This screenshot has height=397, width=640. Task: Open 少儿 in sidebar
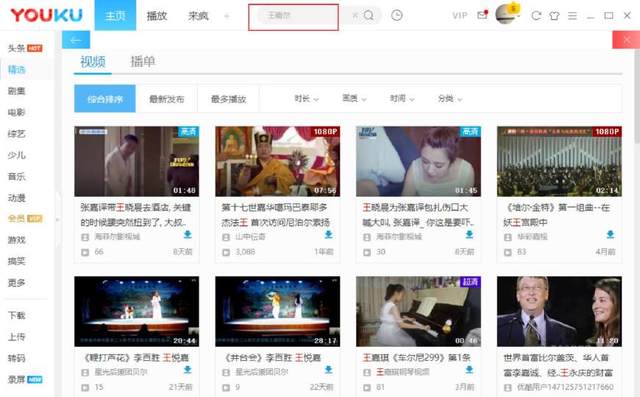pos(17,155)
